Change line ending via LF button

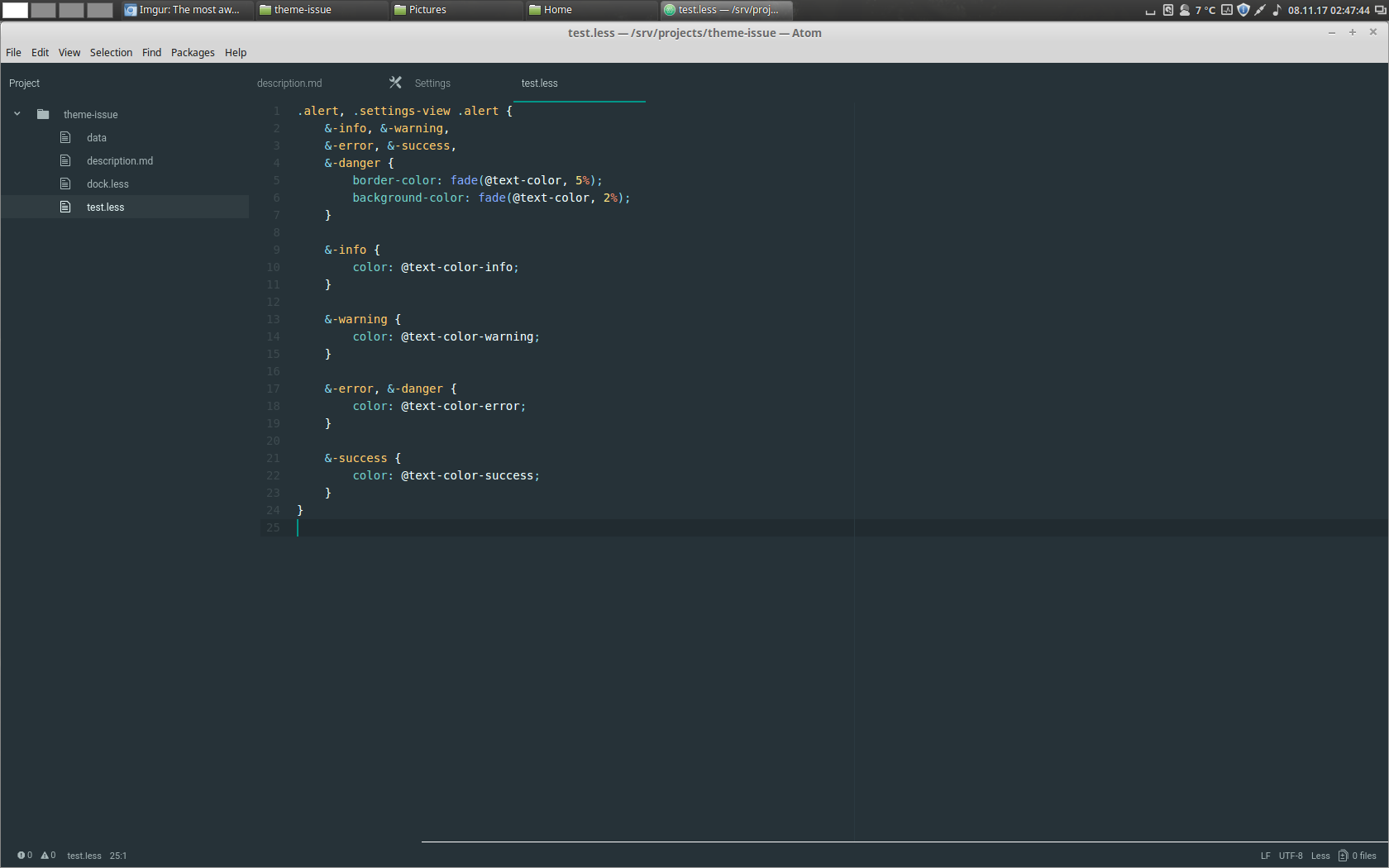(x=1265, y=856)
